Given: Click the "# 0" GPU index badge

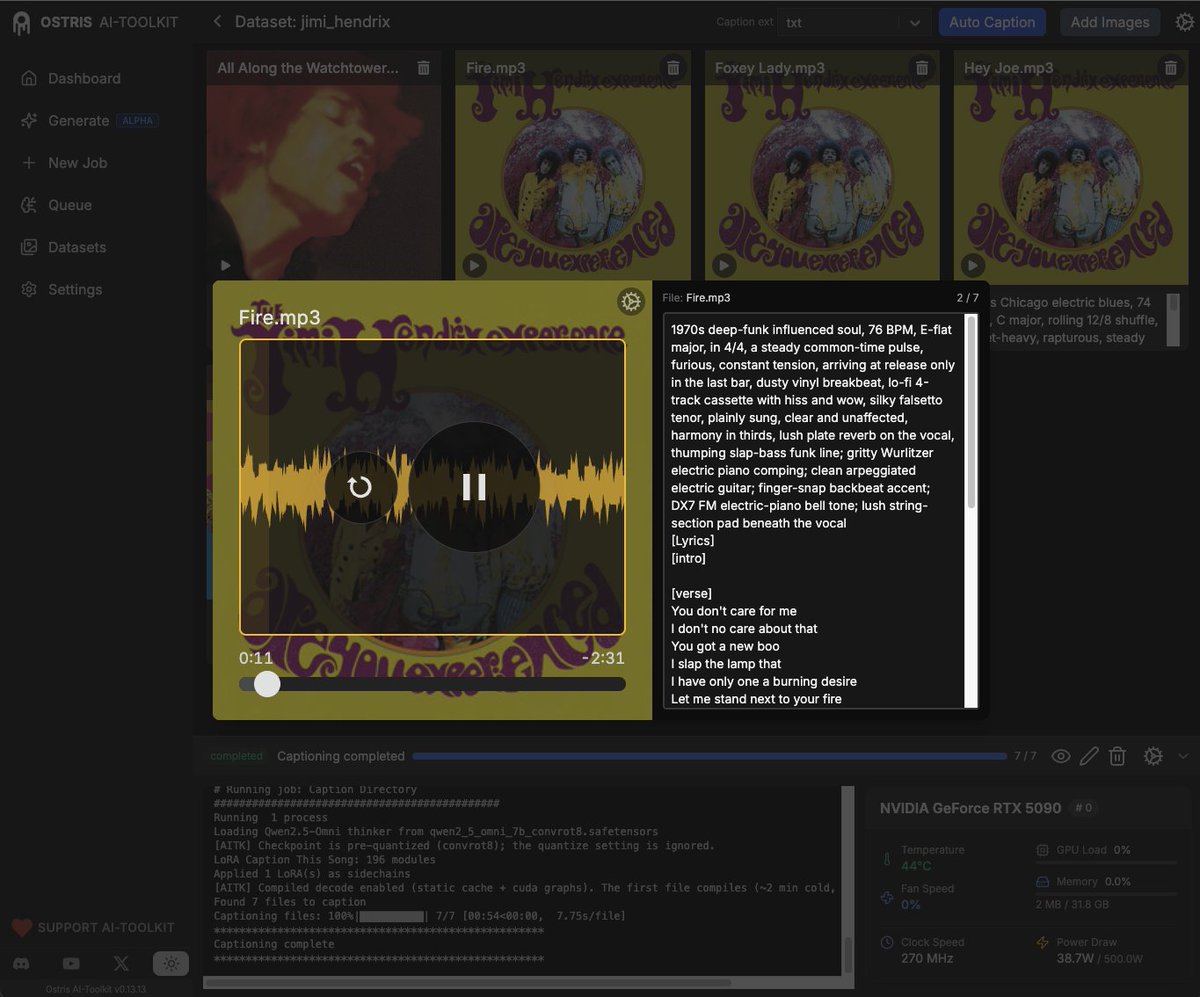Looking at the screenshot, I should tap(1083, 808).
